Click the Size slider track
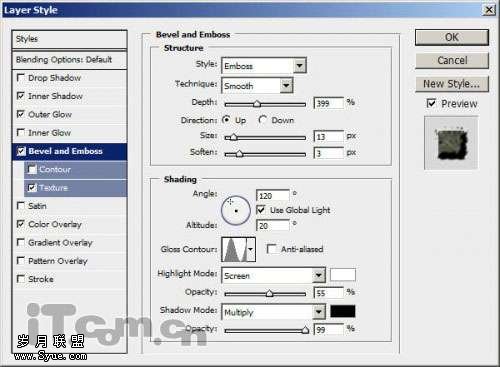This screenshot has width=500, height=367. point(265,137)
